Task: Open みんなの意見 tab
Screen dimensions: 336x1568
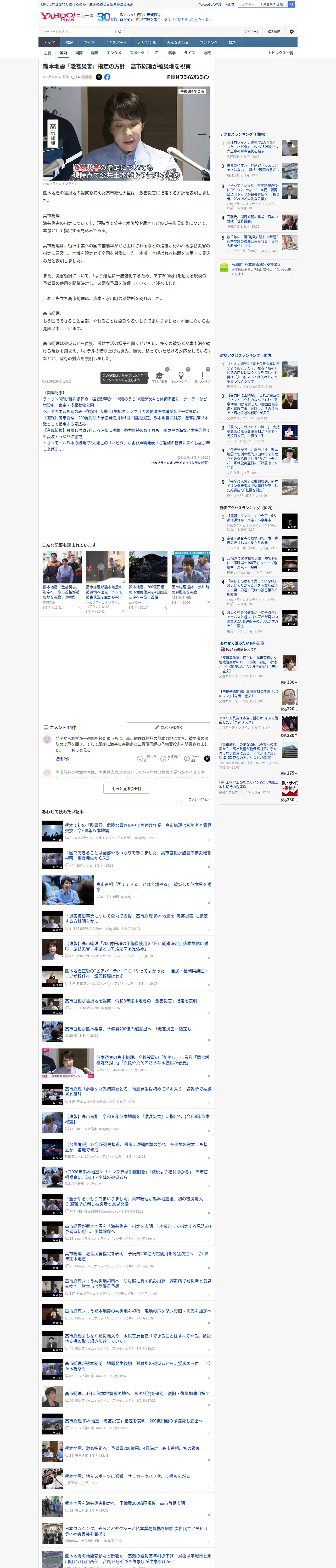Action: click(x=177, y=43)
